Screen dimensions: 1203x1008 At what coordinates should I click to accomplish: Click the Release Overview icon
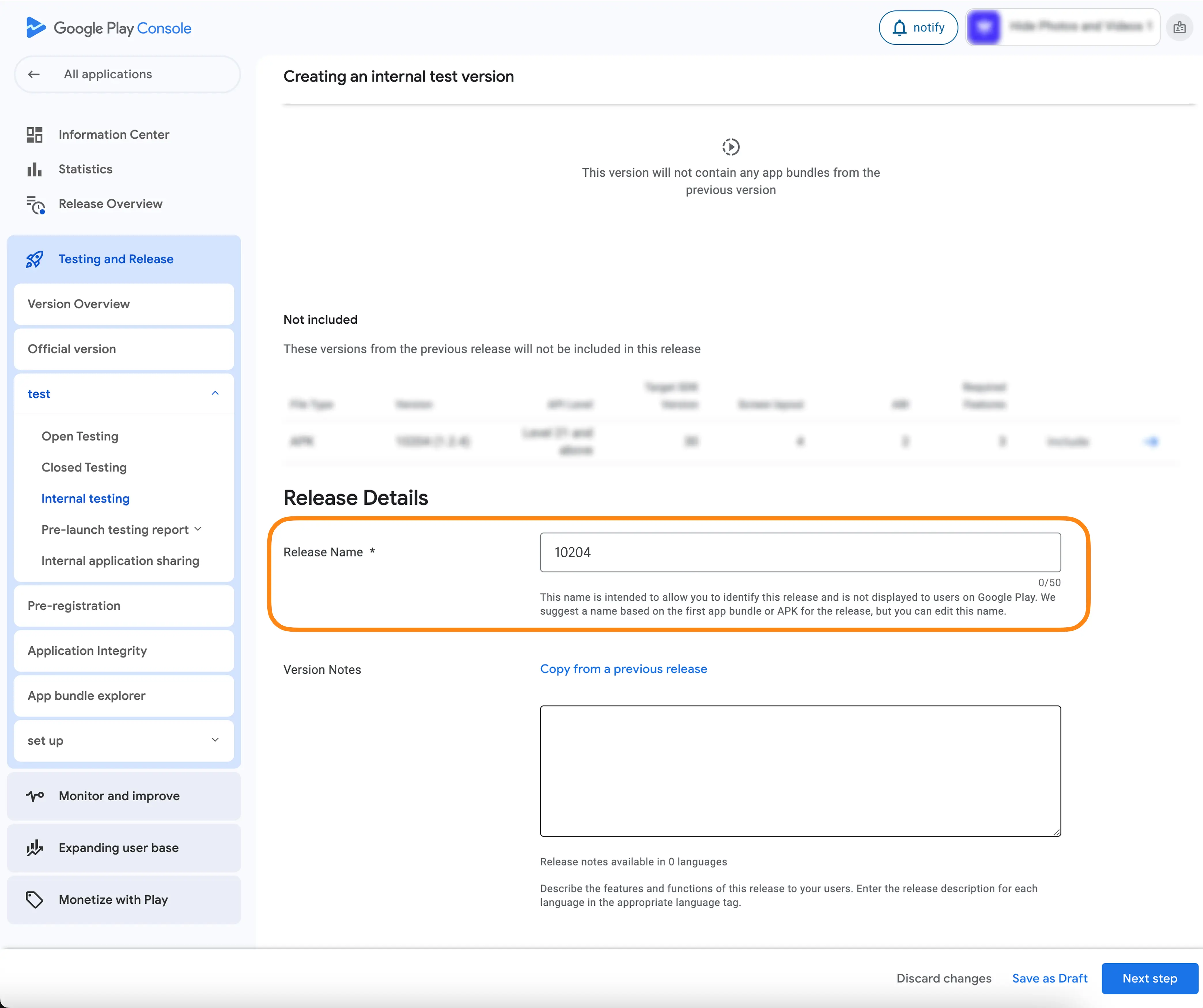tap(35, 205)
